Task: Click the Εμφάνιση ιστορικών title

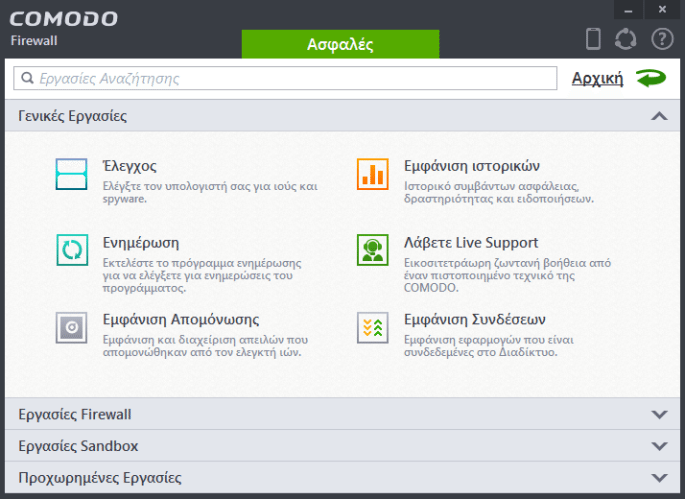Action: [x=472, y=166]
